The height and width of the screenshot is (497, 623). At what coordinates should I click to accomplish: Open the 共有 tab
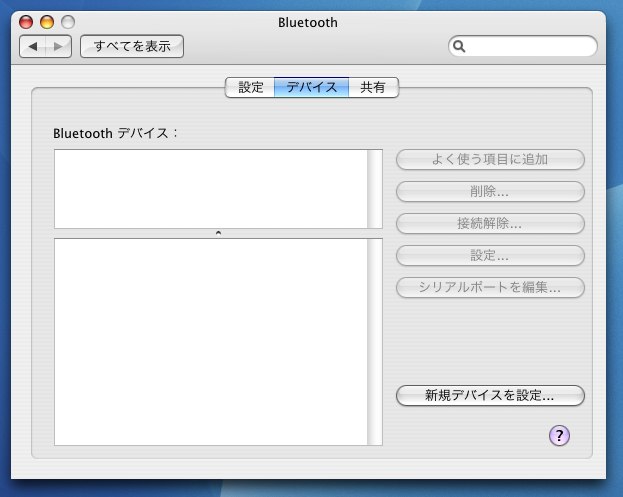coord(373,87)
